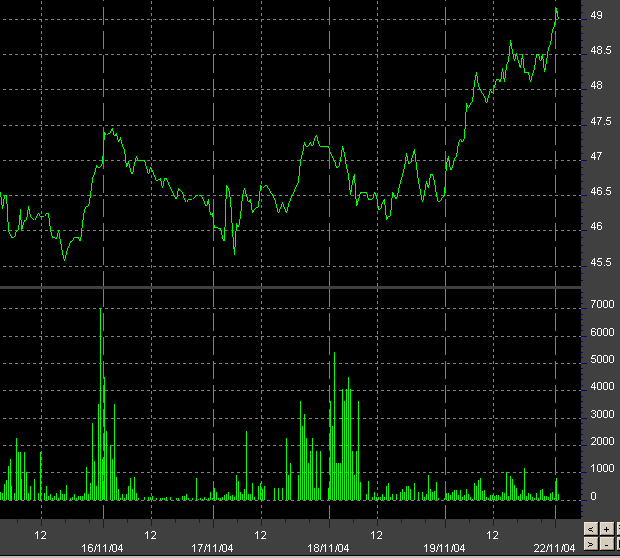The image size is (620, 558).
Task: Zoom in using the "+" button
Action: (606, 528)
